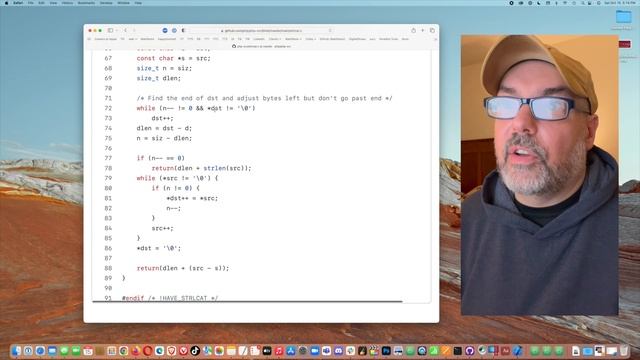This screenshot has height=360, width=640.
Task: Open the Apple menu
Action: click(7, 3)
